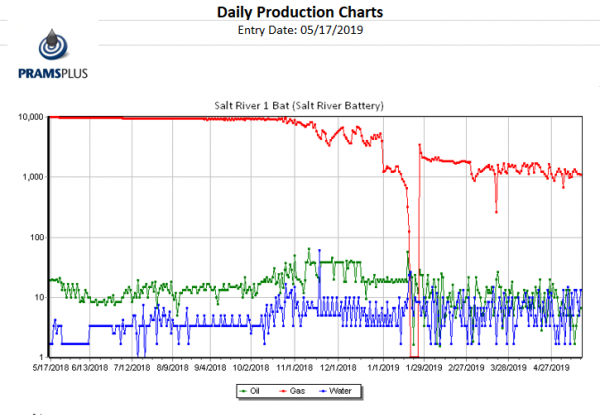Click the 12/1/2018 x-axis date label

click(338, 367)
